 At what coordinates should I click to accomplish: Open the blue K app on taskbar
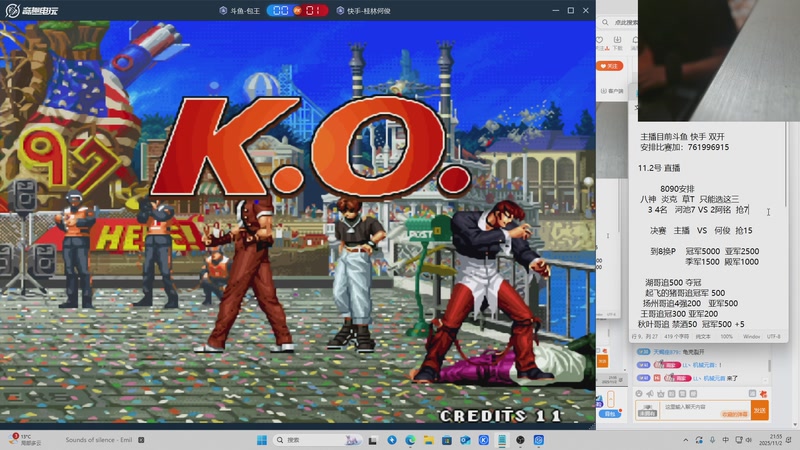484,440
